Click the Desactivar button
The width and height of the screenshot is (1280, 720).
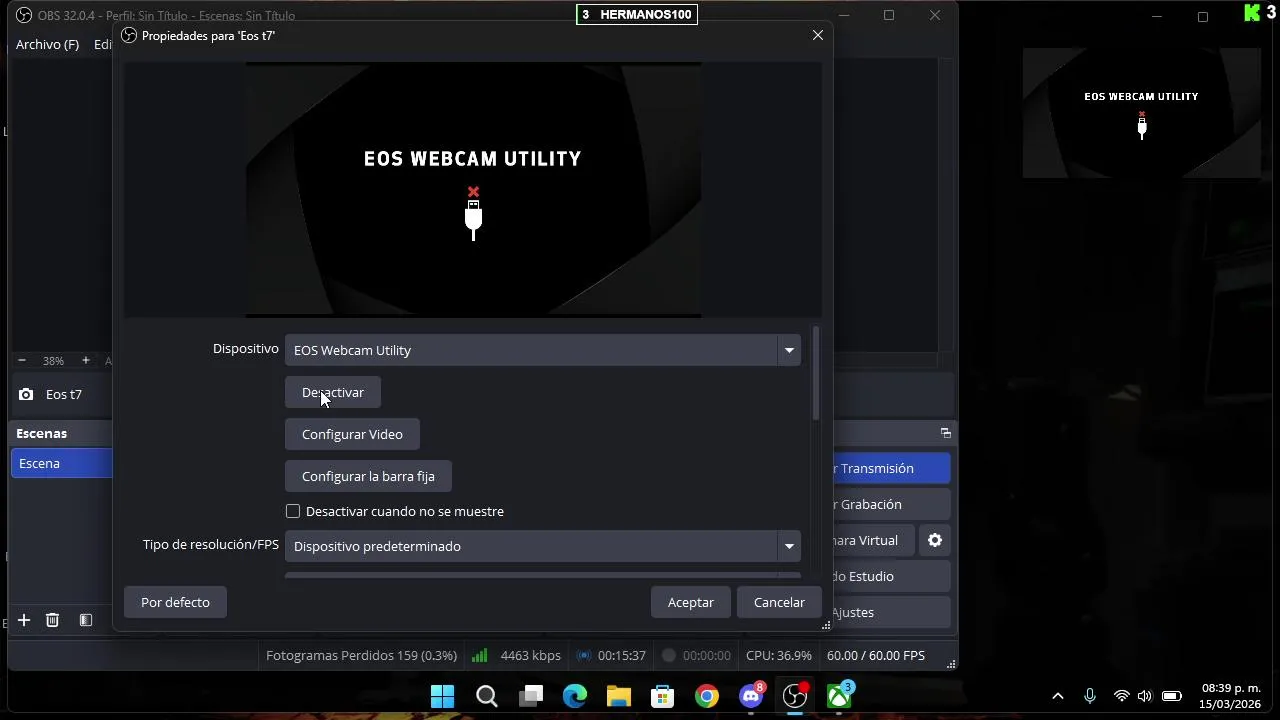(x=333, y=392)
